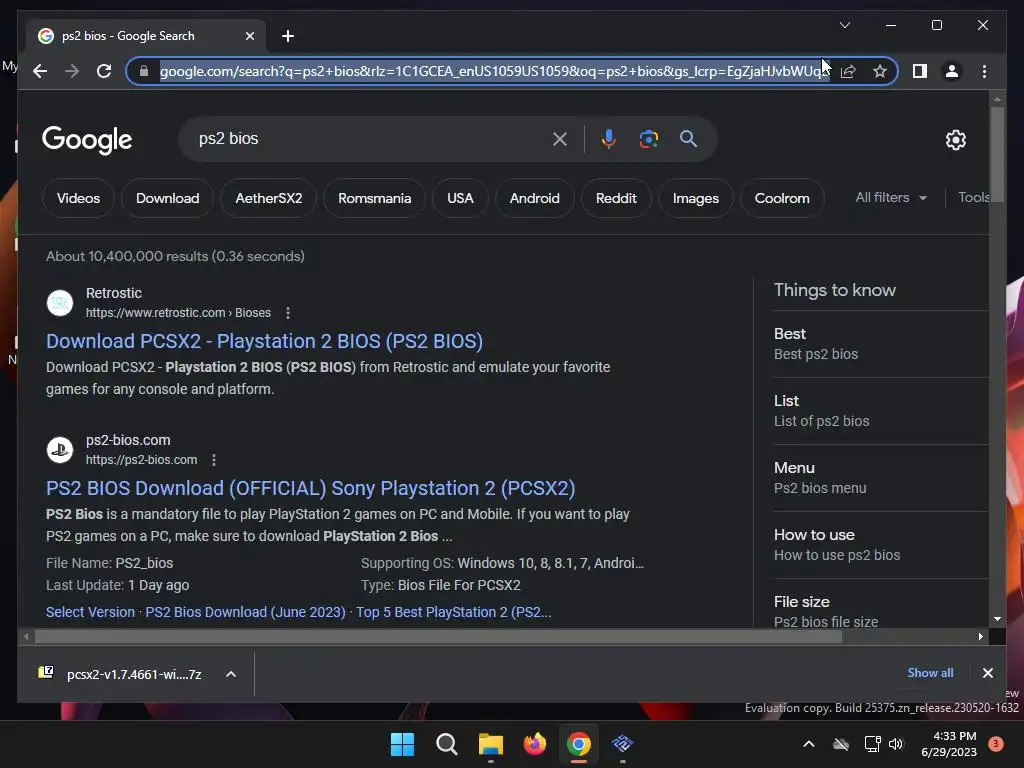This screenshot has height=768, width=1024.
Task: Open the tab search dropdown arrow
Action: pyautogui.click(x=844, y=25)
